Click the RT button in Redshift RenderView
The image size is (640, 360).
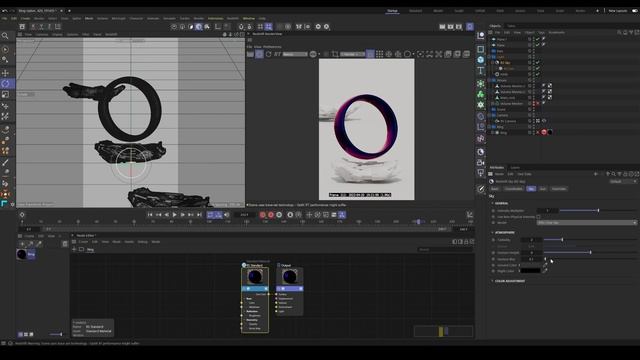278,54
